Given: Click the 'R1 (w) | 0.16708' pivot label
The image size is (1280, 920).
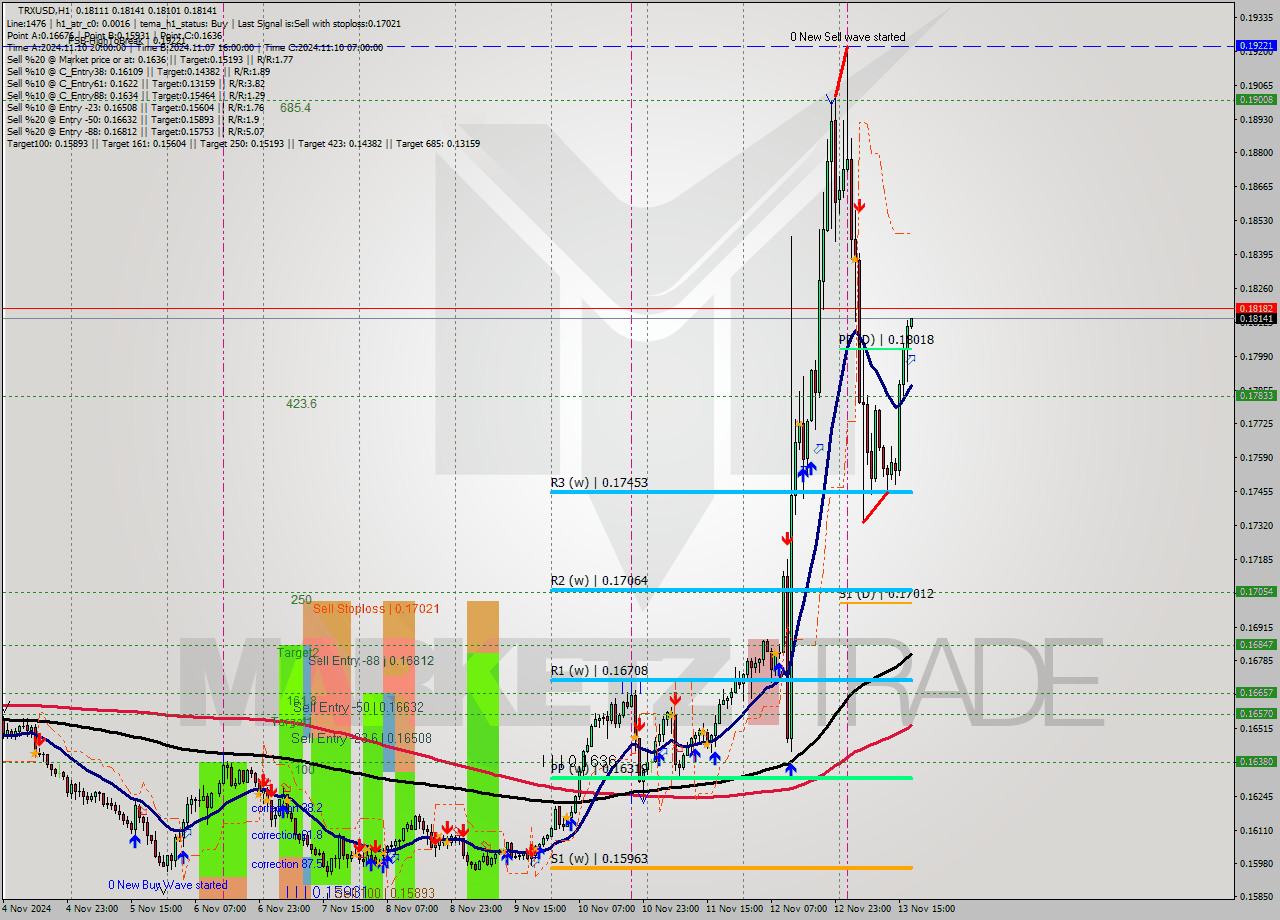Looking at the screenshot, I should [599, 671].
